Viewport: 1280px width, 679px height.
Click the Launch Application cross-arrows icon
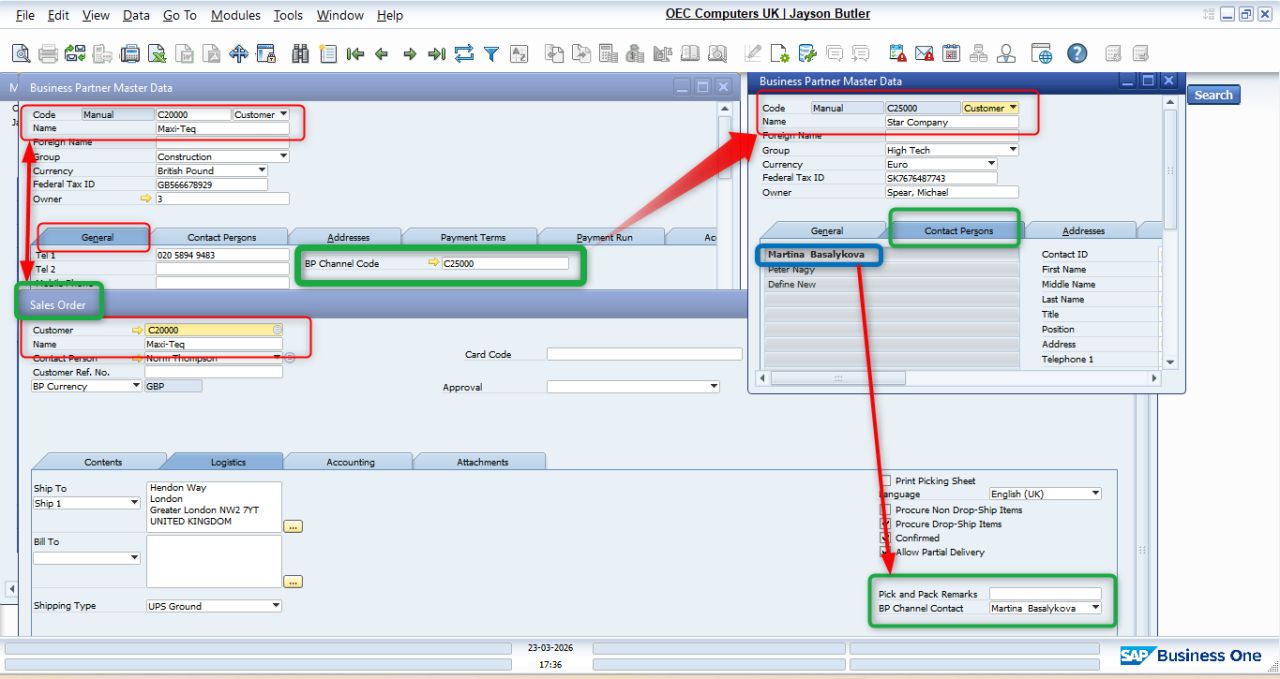coord(238,53)
